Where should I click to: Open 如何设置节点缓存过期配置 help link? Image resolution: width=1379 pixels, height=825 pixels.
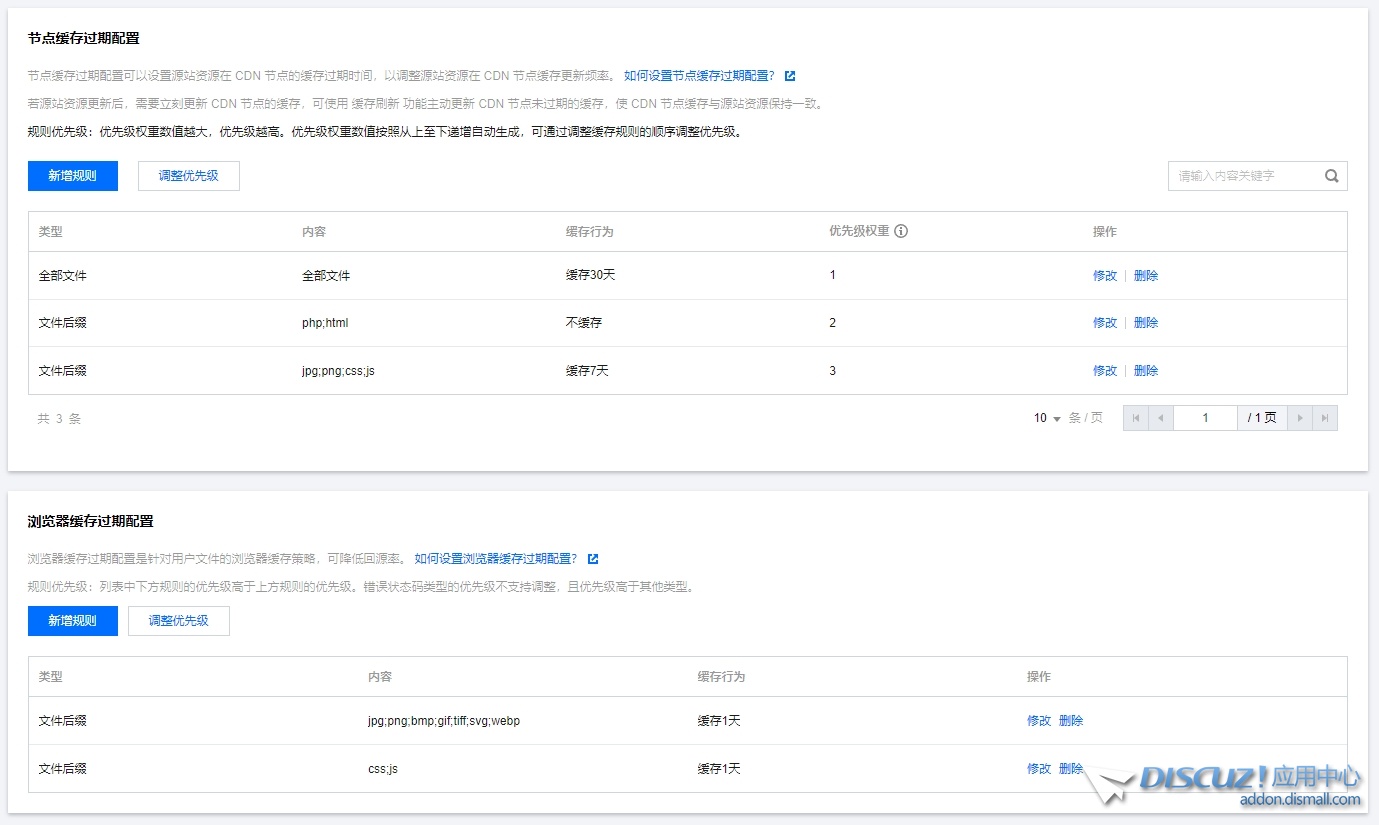coord(699,76)
